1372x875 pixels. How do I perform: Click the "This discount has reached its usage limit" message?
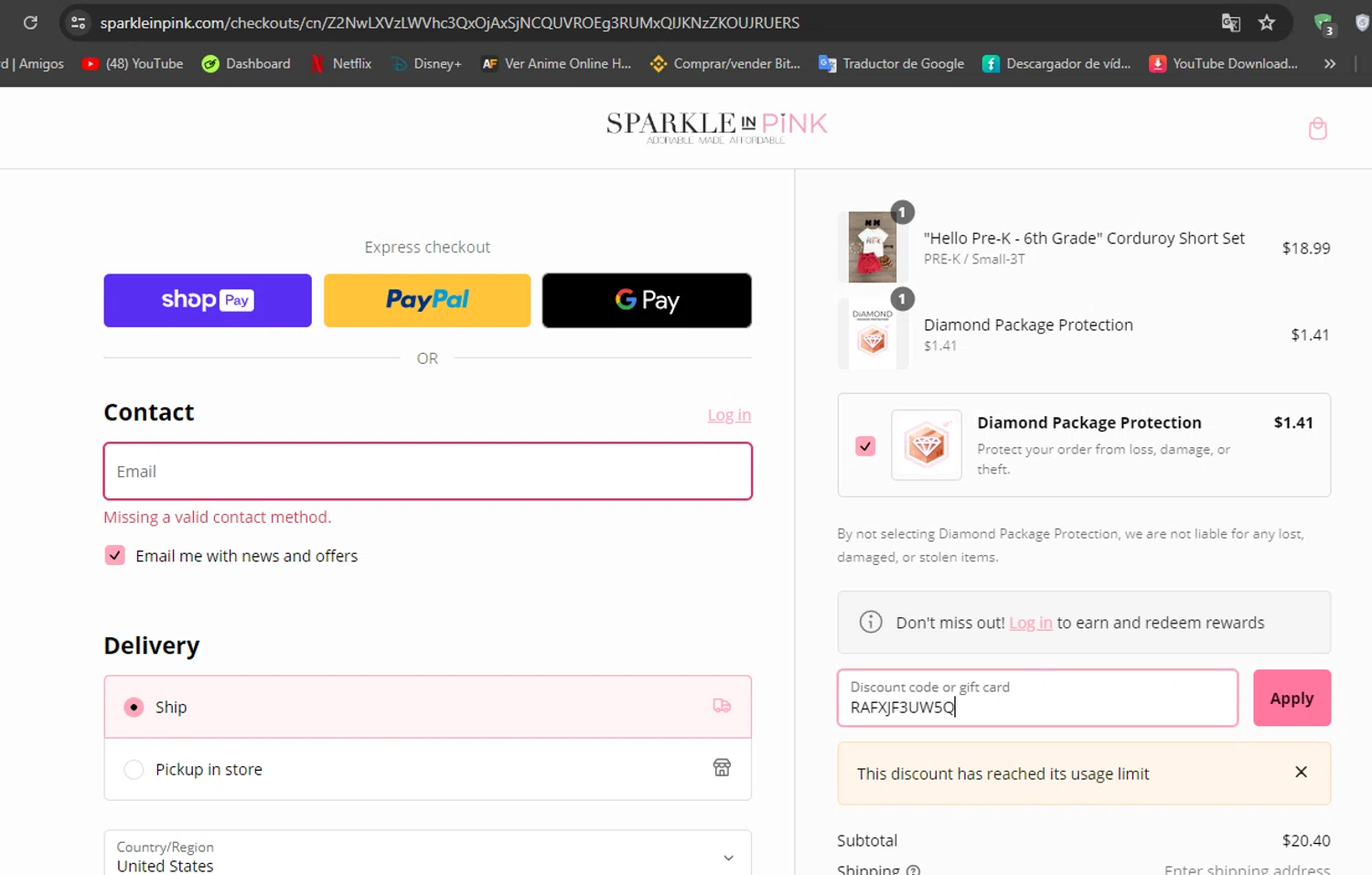coord(1002,774)
